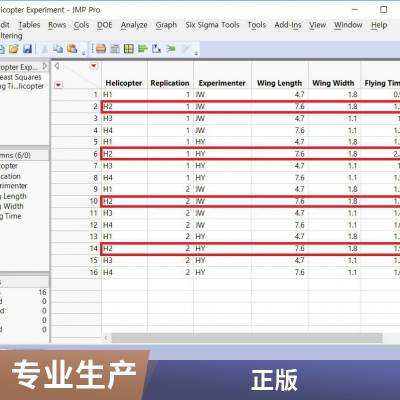The height and width of the screenshot is (400, 400).
Task: Open the DOE menu
Action: [105, 25]
